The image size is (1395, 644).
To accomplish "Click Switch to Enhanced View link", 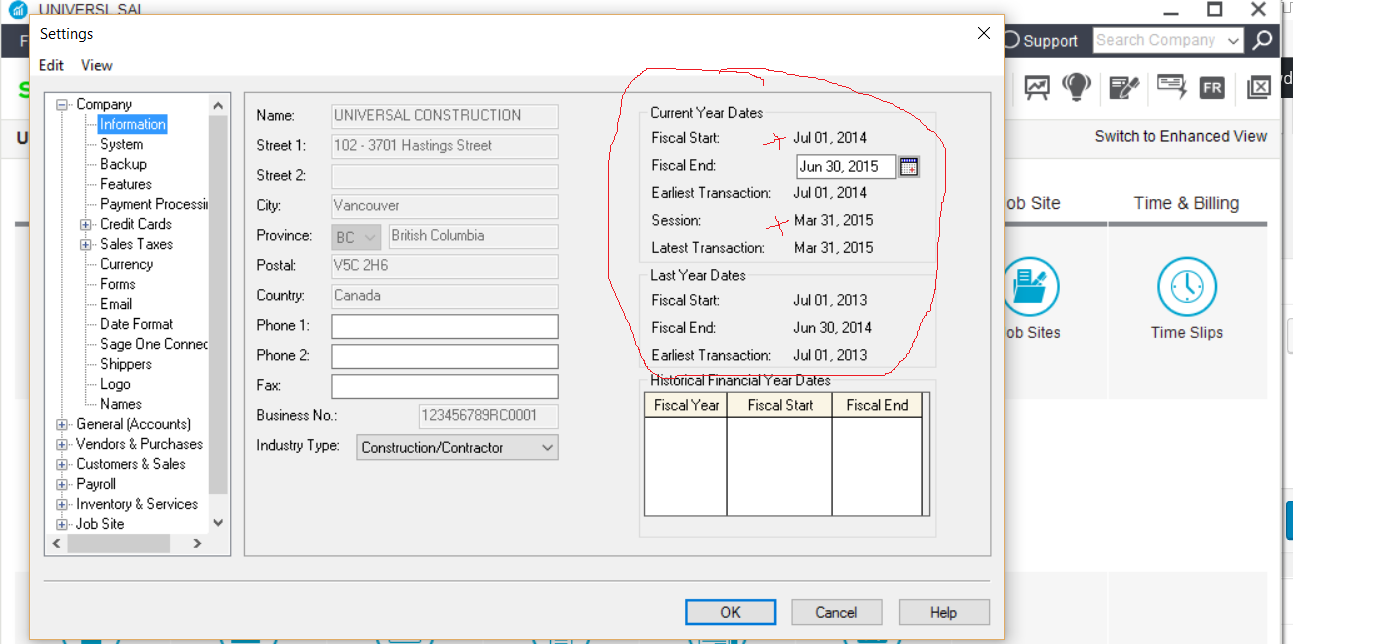I will [1181, 136].
